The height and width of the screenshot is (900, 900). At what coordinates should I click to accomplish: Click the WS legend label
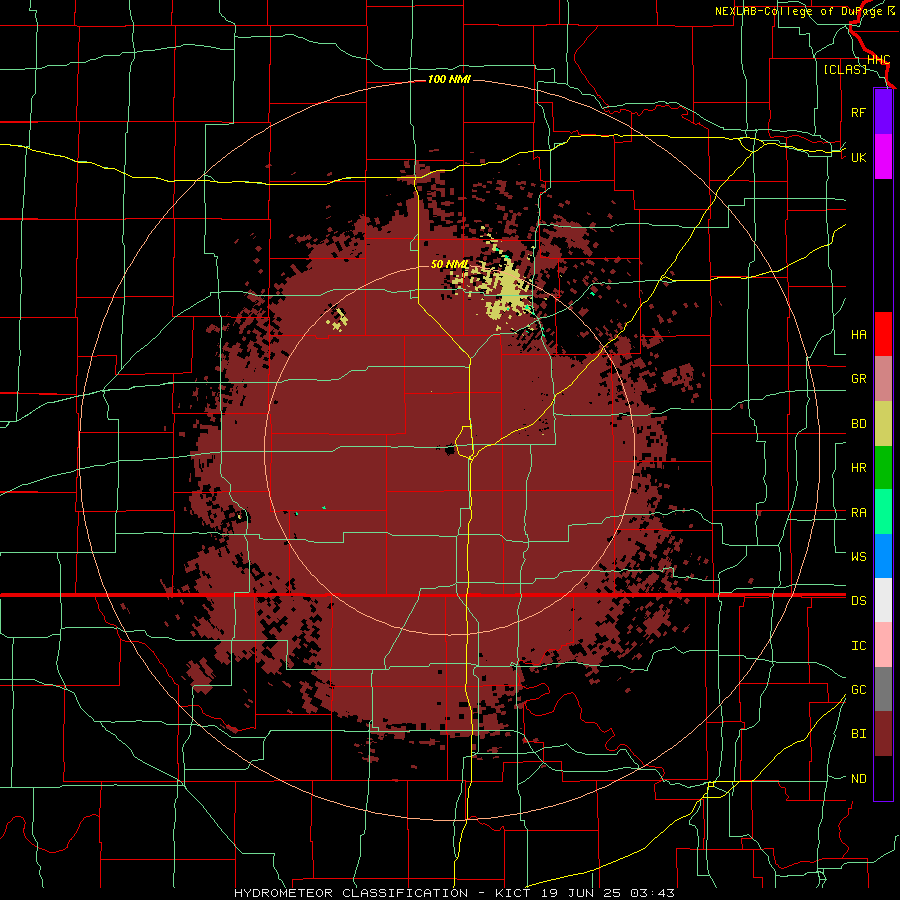tap(859, 556)
